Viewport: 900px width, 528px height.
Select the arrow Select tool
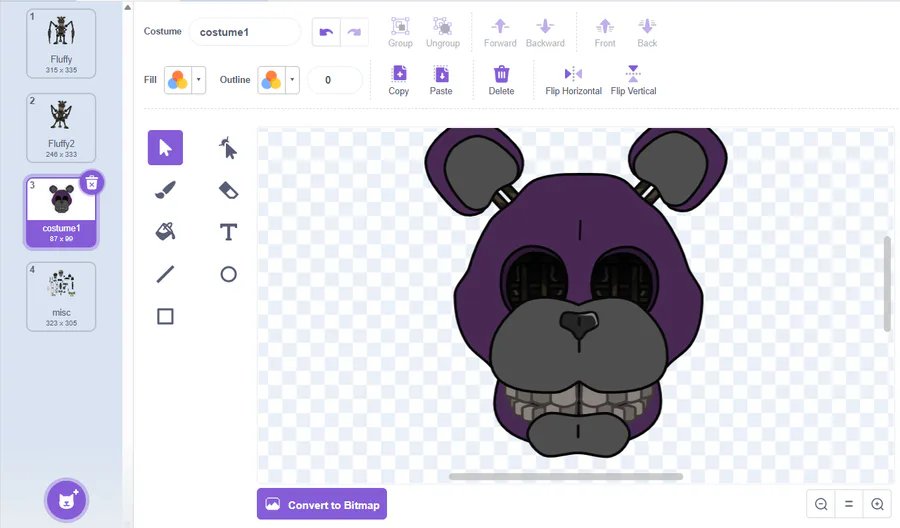coord(165,147)
